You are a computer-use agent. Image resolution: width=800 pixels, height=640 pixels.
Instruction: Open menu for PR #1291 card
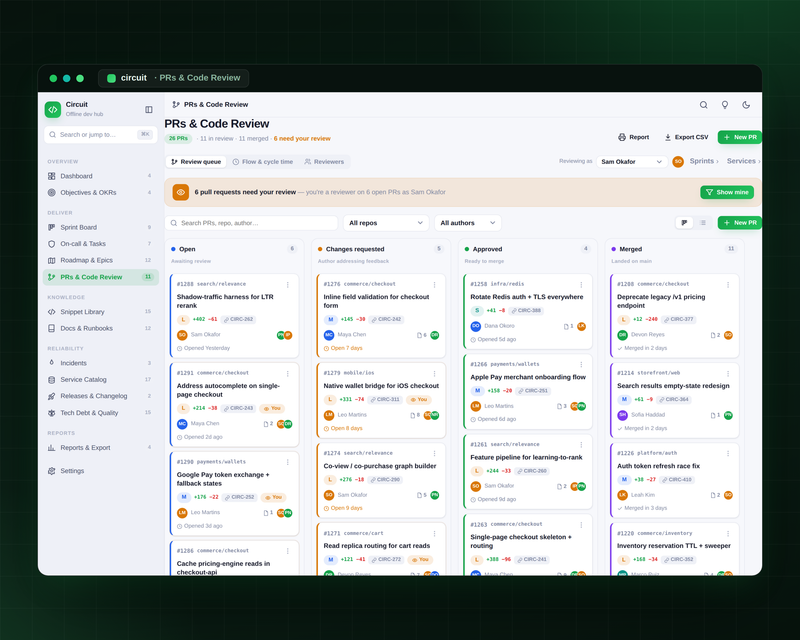point(288,374)
